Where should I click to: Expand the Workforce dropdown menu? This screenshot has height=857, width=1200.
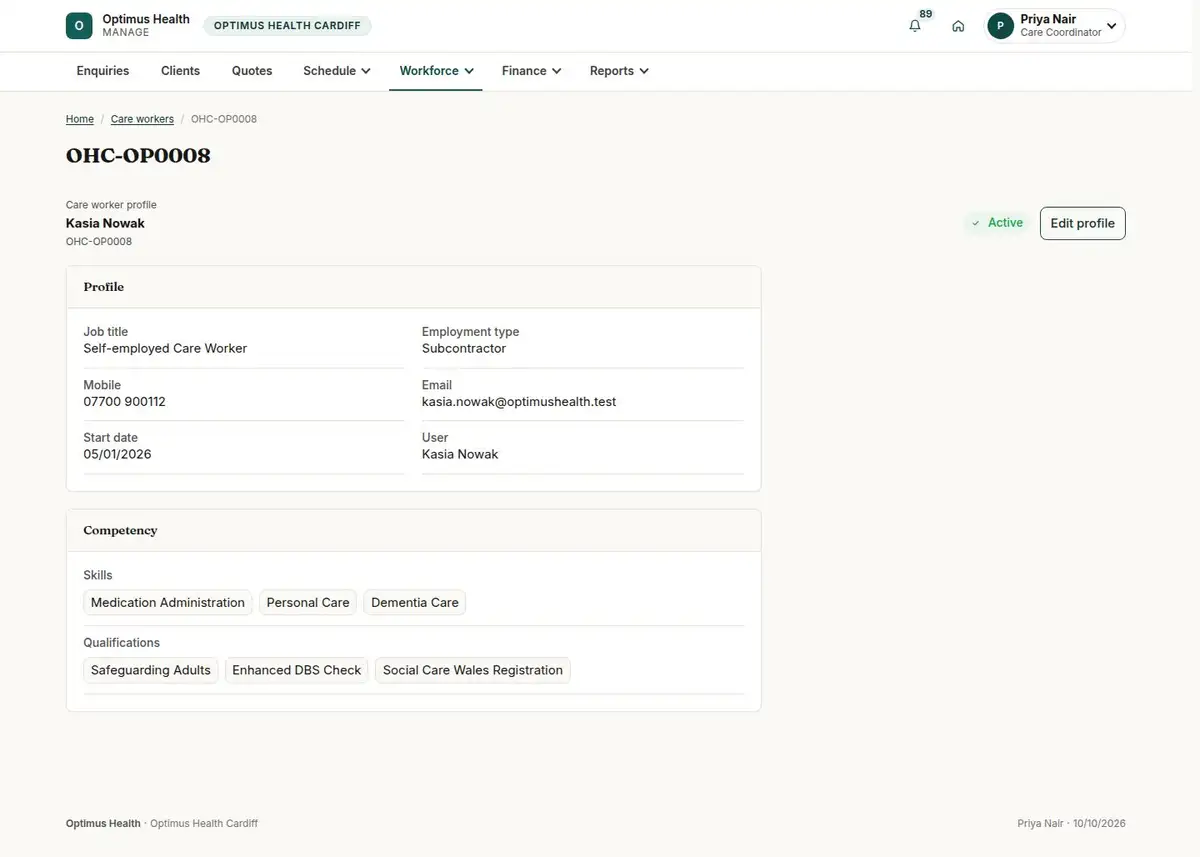pyautogui.click(x=436, y=71)
